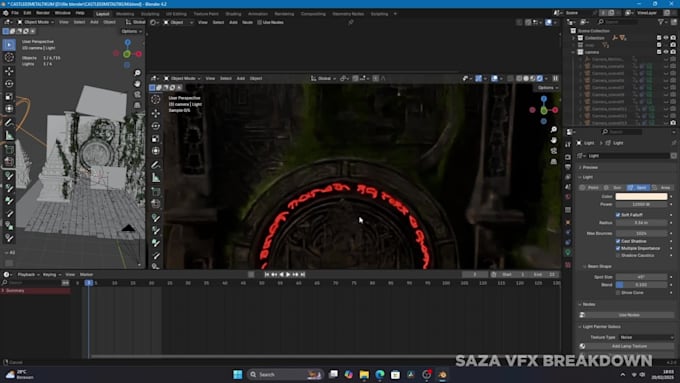Screen dimensions: 680x383
Task: Select Measure tool in rendered viewport toolbar
Action: (156, 178)
